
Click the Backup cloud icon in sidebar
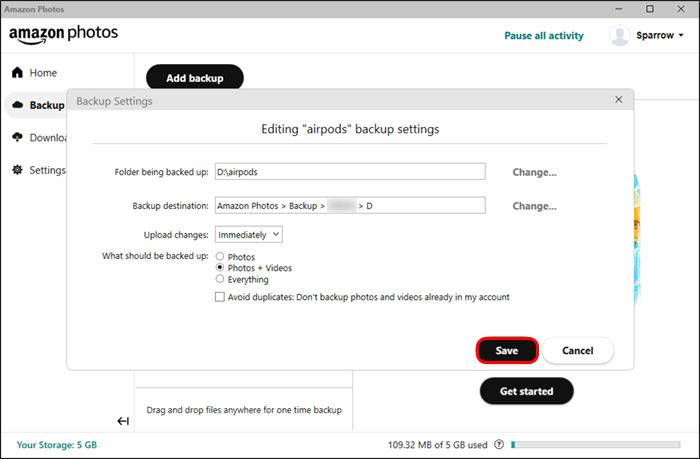point(17,105)
